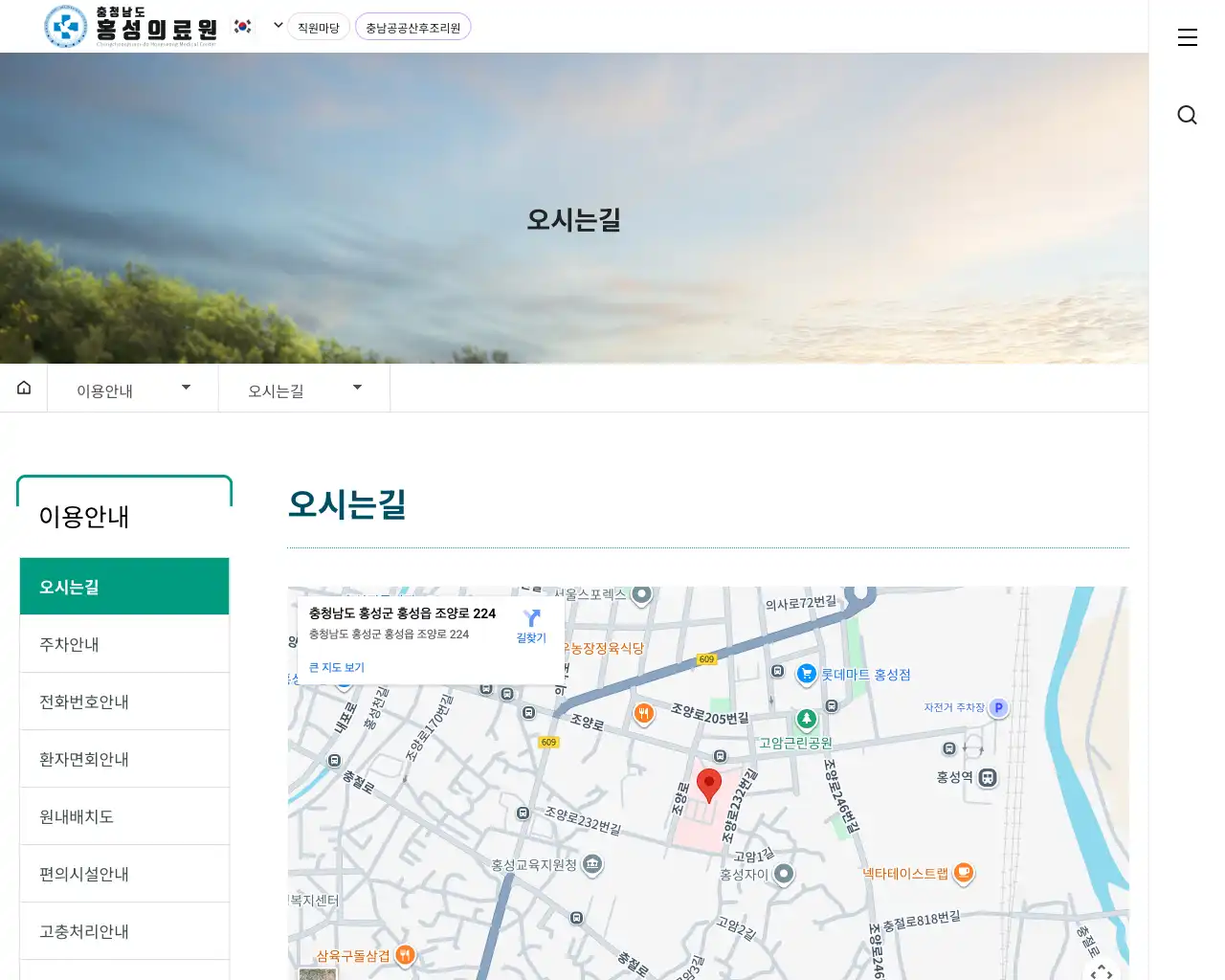Click the home icon in breadcrumb
1225x980 pixels.
click(24, 388)
